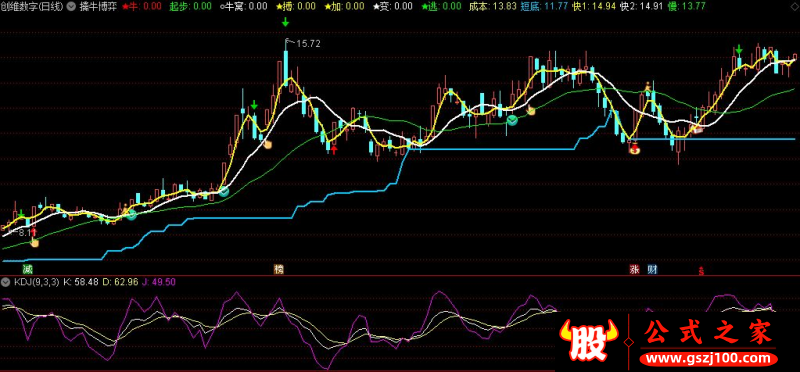This screenshot has height=372, width=800.
Task: Click the green down arrow above 15.72 peak
Action: point(285,22)
